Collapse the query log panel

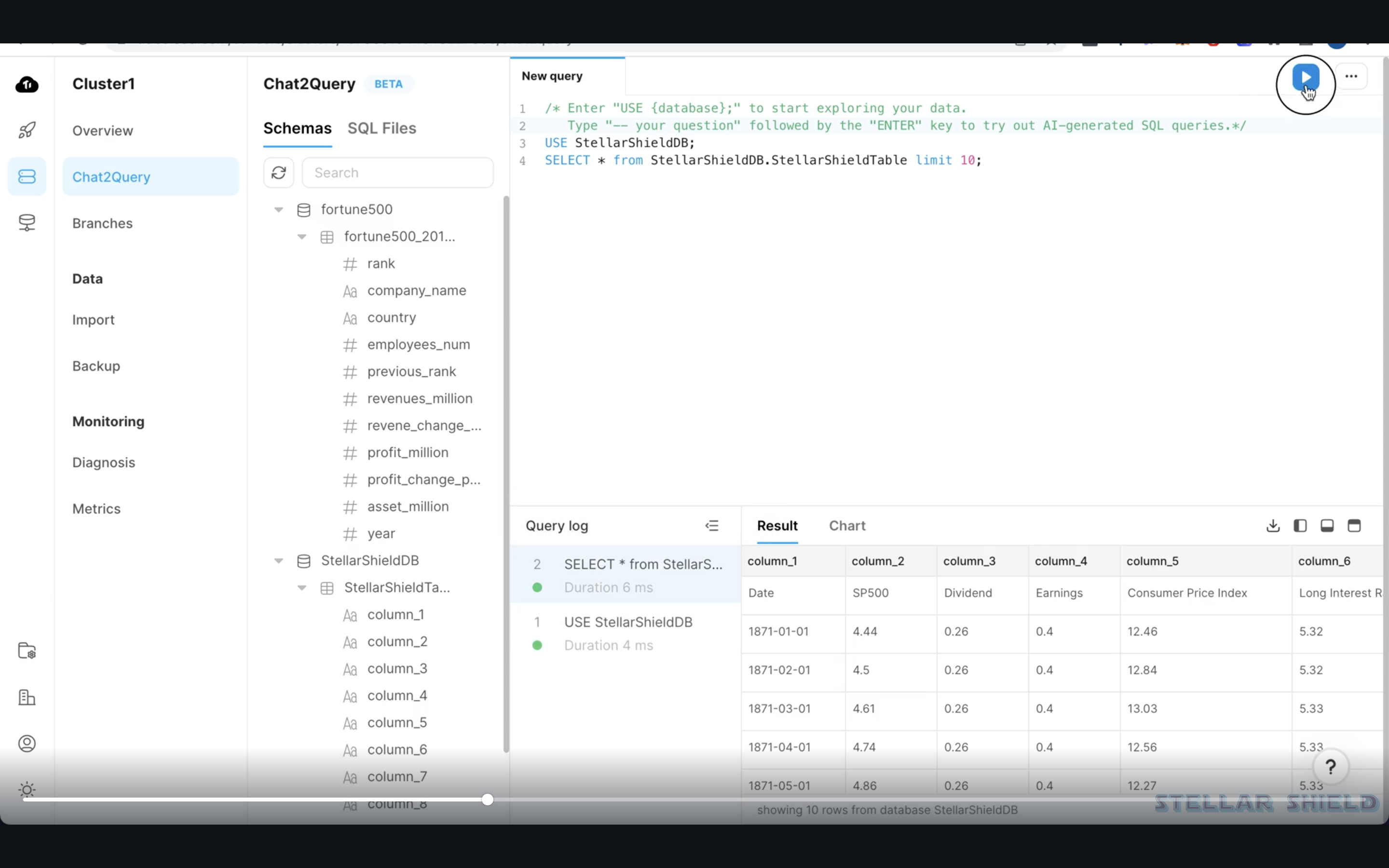coord(712,526)
